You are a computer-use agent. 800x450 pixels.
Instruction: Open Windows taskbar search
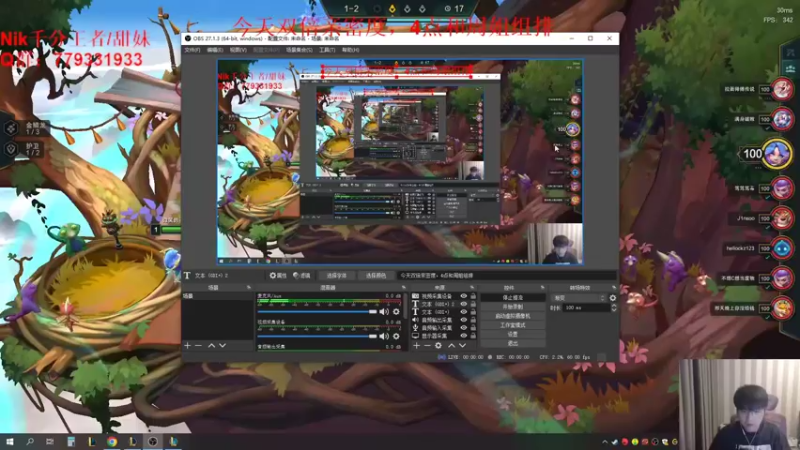30,442
